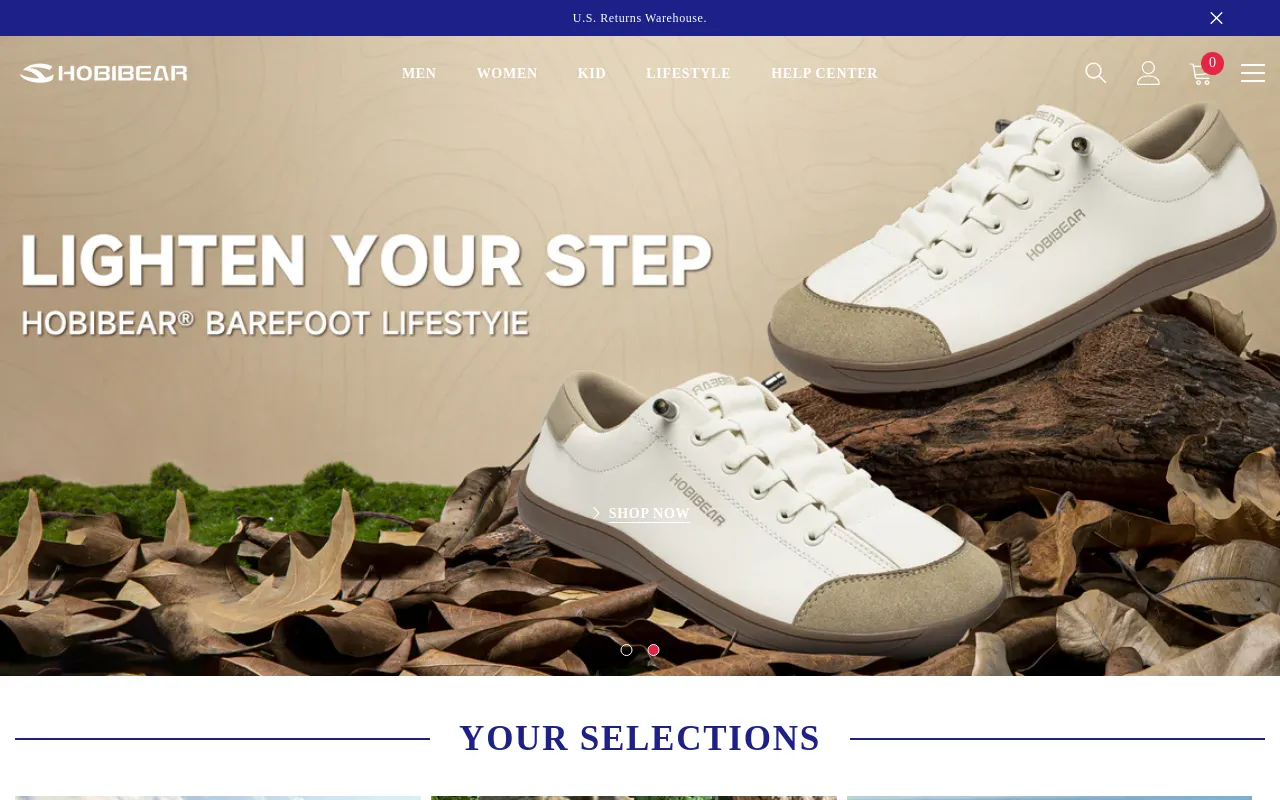1280x800 pixels.
Task: Click the Hobibear Barefoot Lifestyle subtitle
Action: click(x=275, y=323)
